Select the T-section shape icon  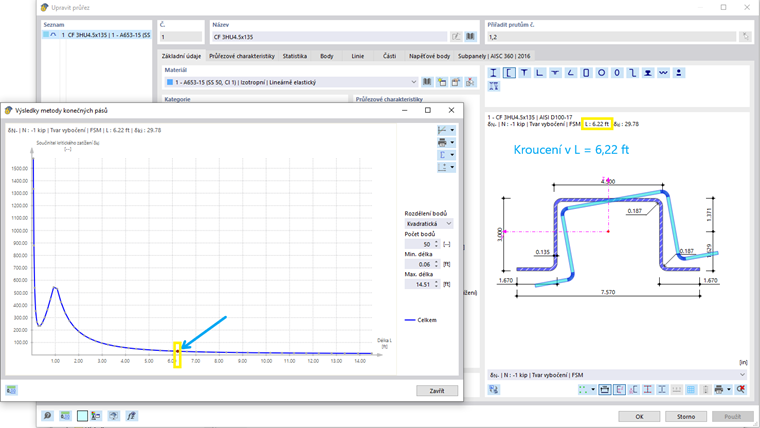524,73
